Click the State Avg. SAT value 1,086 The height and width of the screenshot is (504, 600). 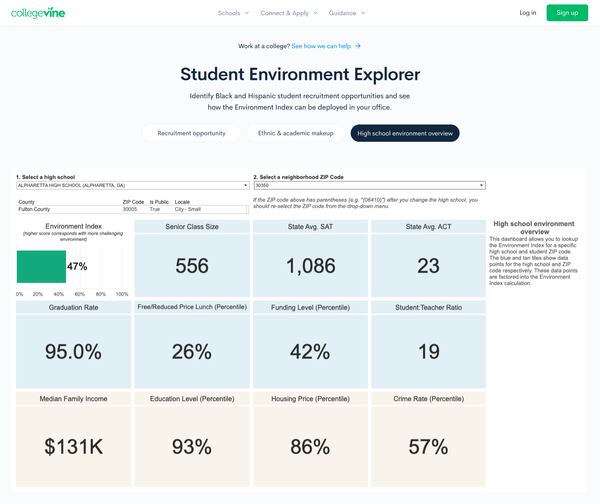coord(310,266)
